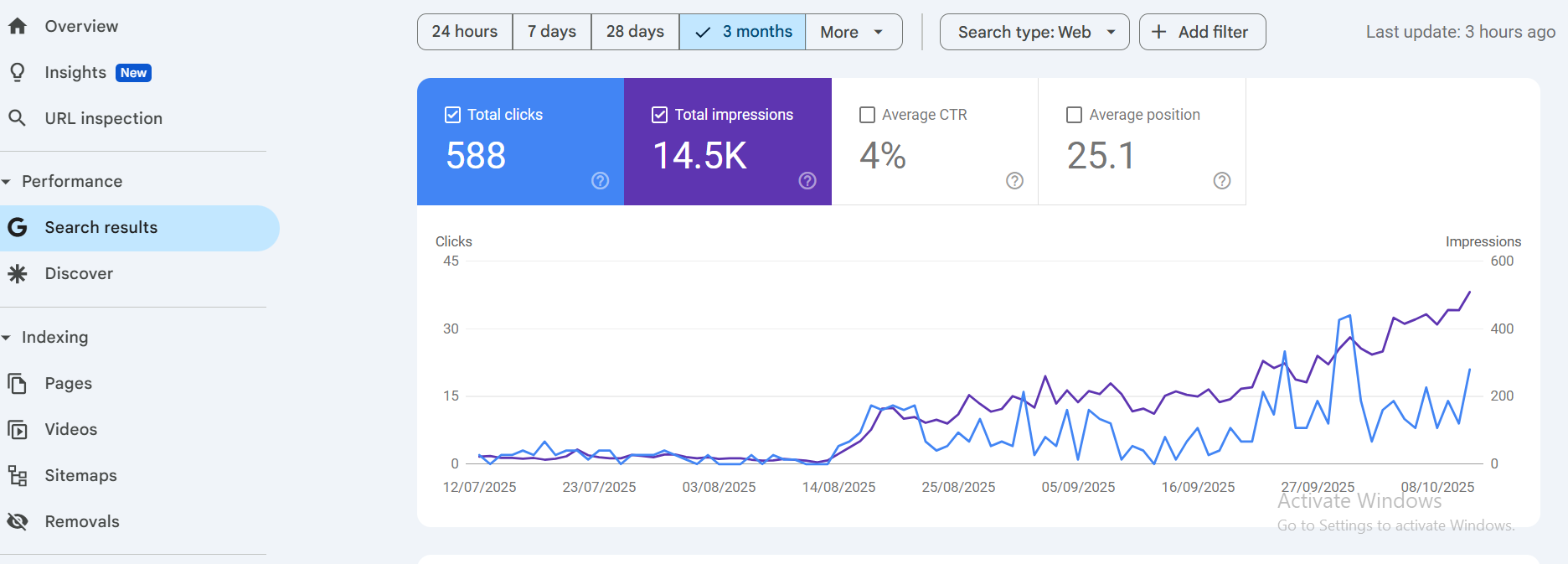
Task: Enable the Average CTR checkbox
Action: 867,115
